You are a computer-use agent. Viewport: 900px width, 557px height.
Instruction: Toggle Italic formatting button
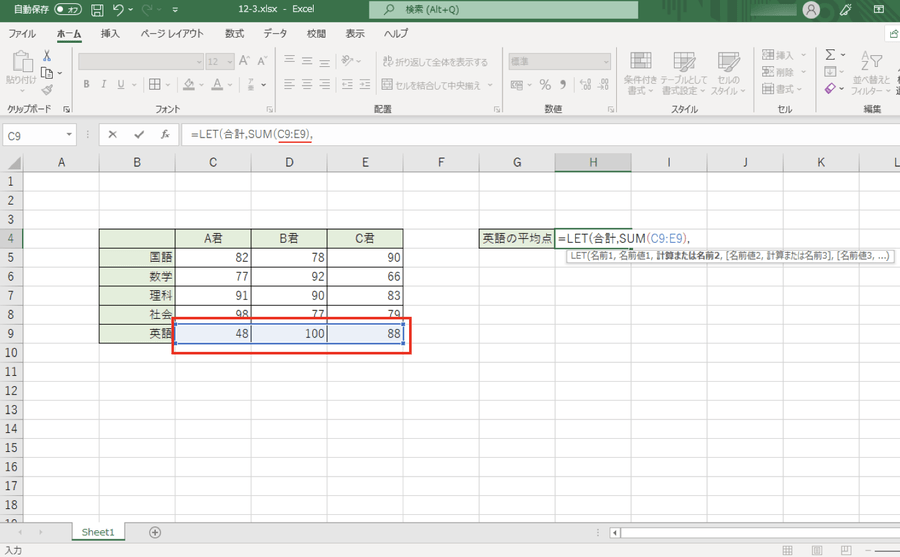pyautogui.click(x=106, y=85)
